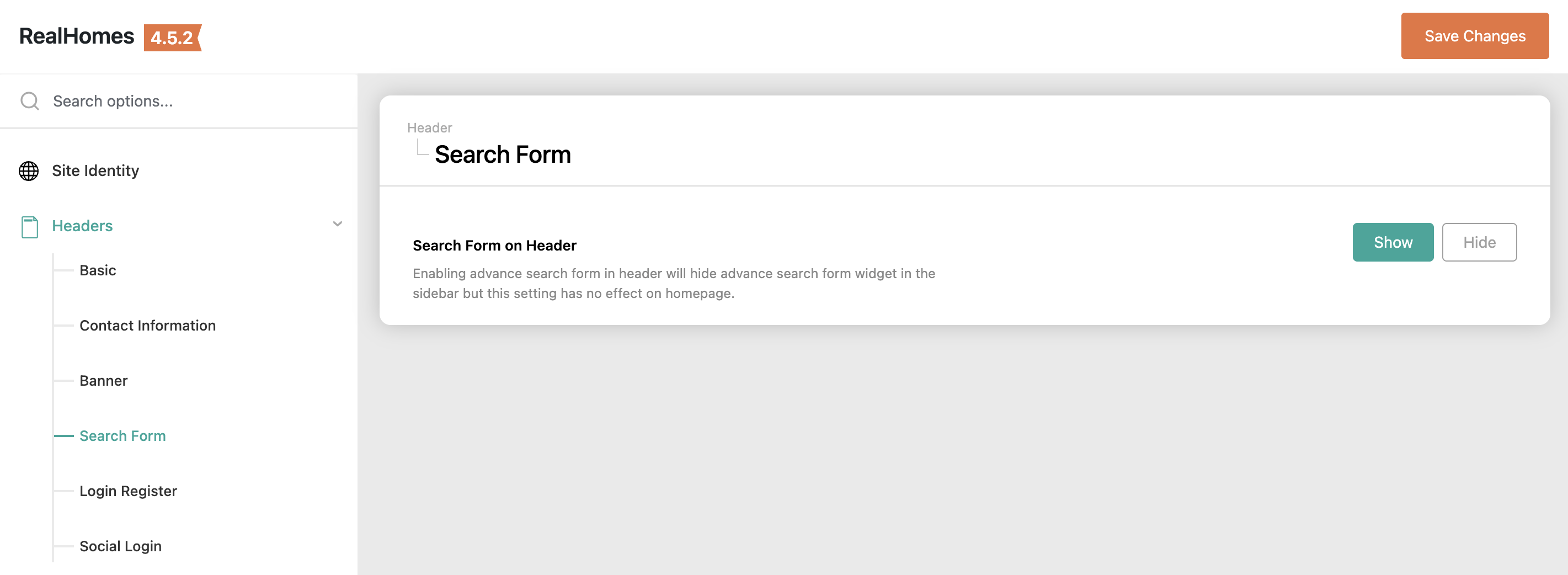
Task: Enable Show for Search Form on Header
Action: click(1393, 242)
